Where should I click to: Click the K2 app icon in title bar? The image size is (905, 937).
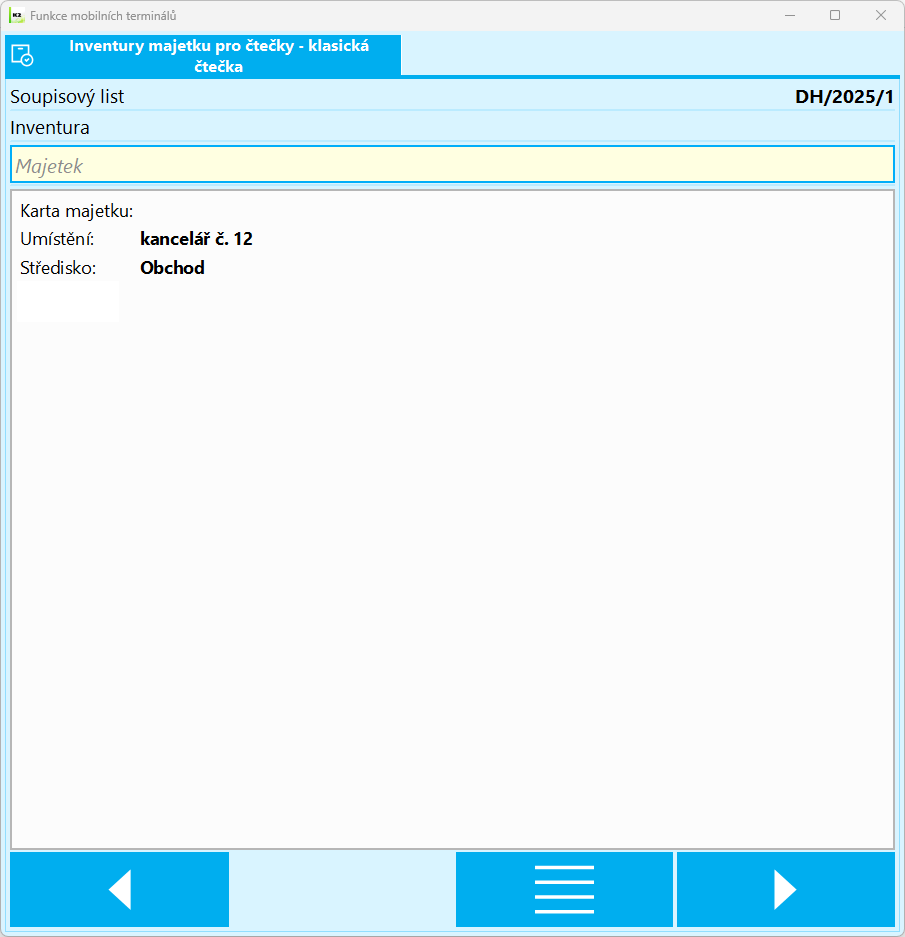17,16
